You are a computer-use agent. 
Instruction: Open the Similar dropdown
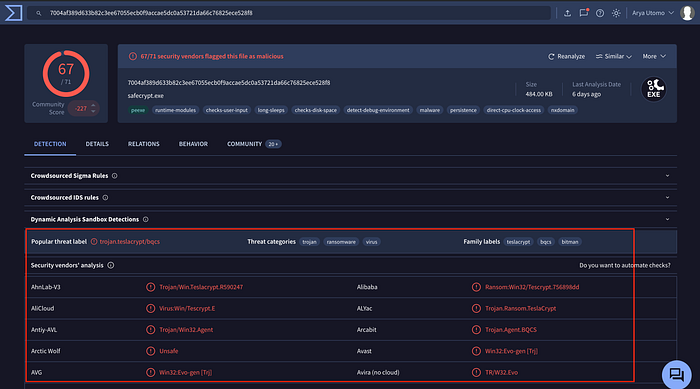[x=614, y=56]
